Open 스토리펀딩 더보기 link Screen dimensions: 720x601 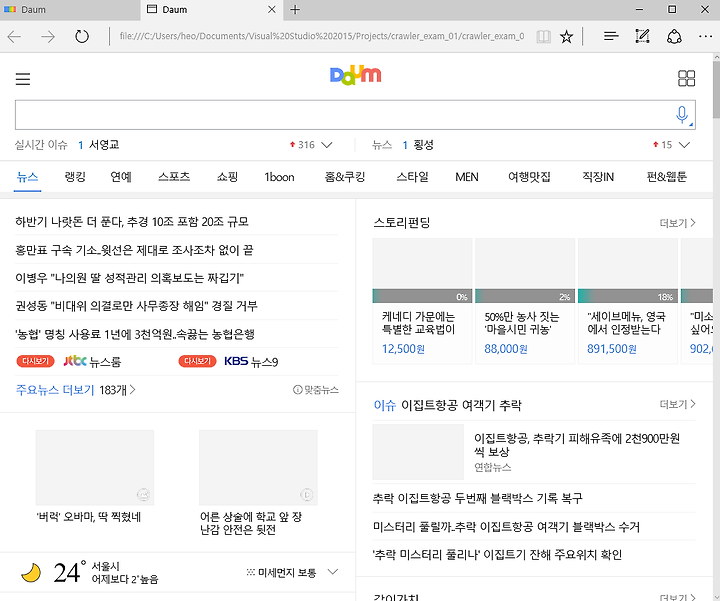(677, 223)
